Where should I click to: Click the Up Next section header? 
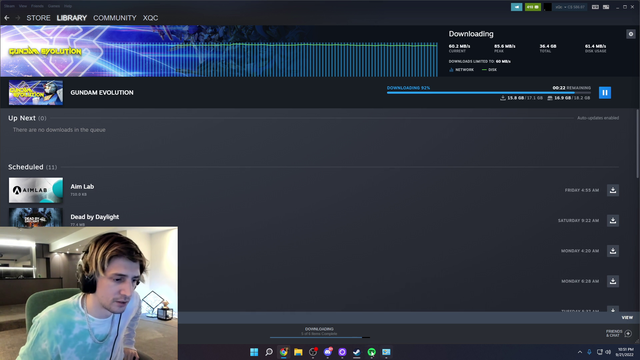(x=27, y=118)
